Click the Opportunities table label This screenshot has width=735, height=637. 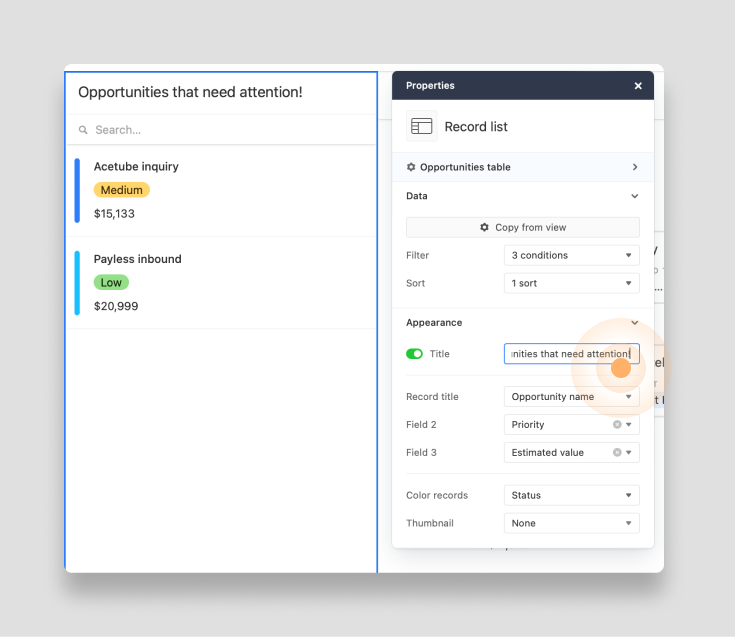coord(465,167)
